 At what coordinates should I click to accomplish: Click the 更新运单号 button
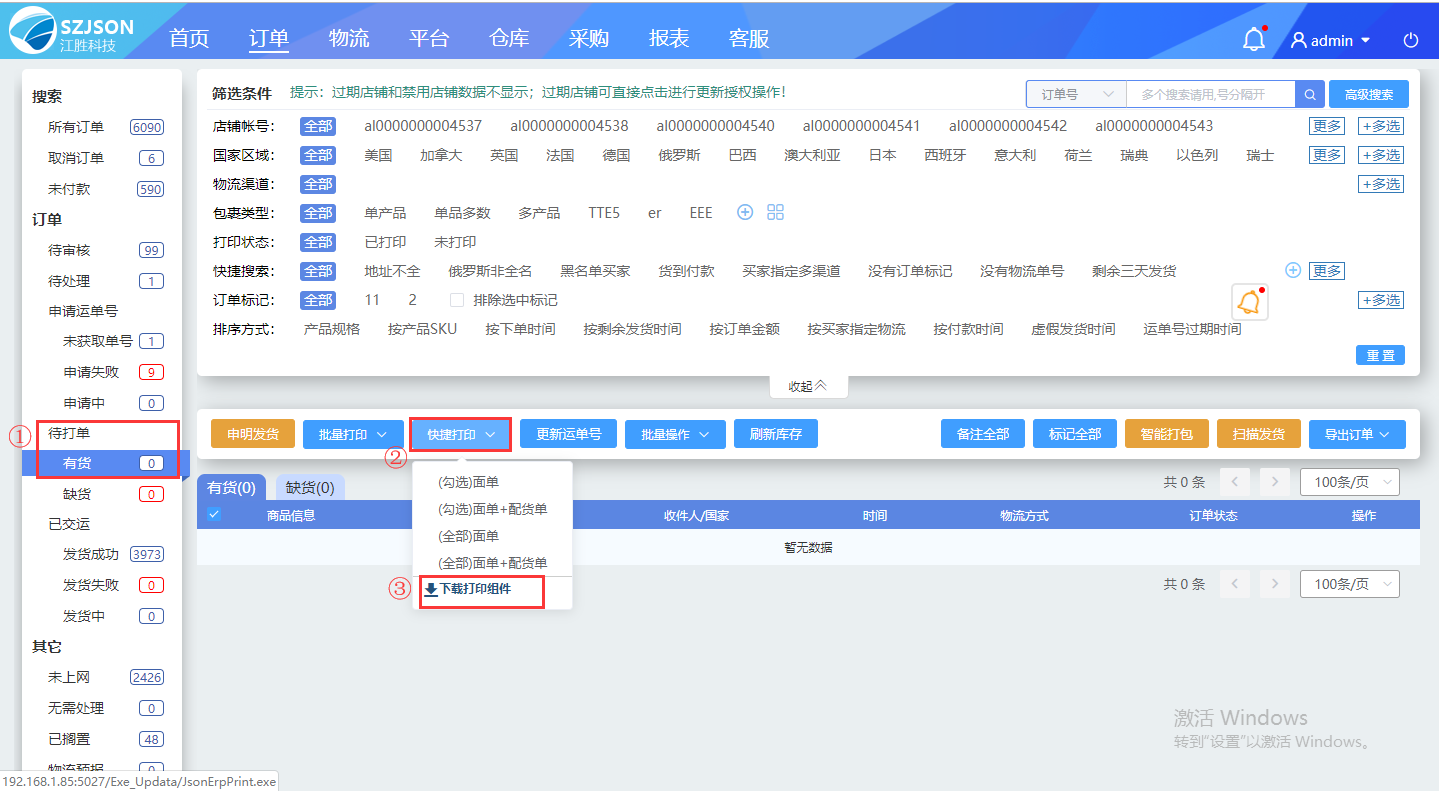click(569, 434)
